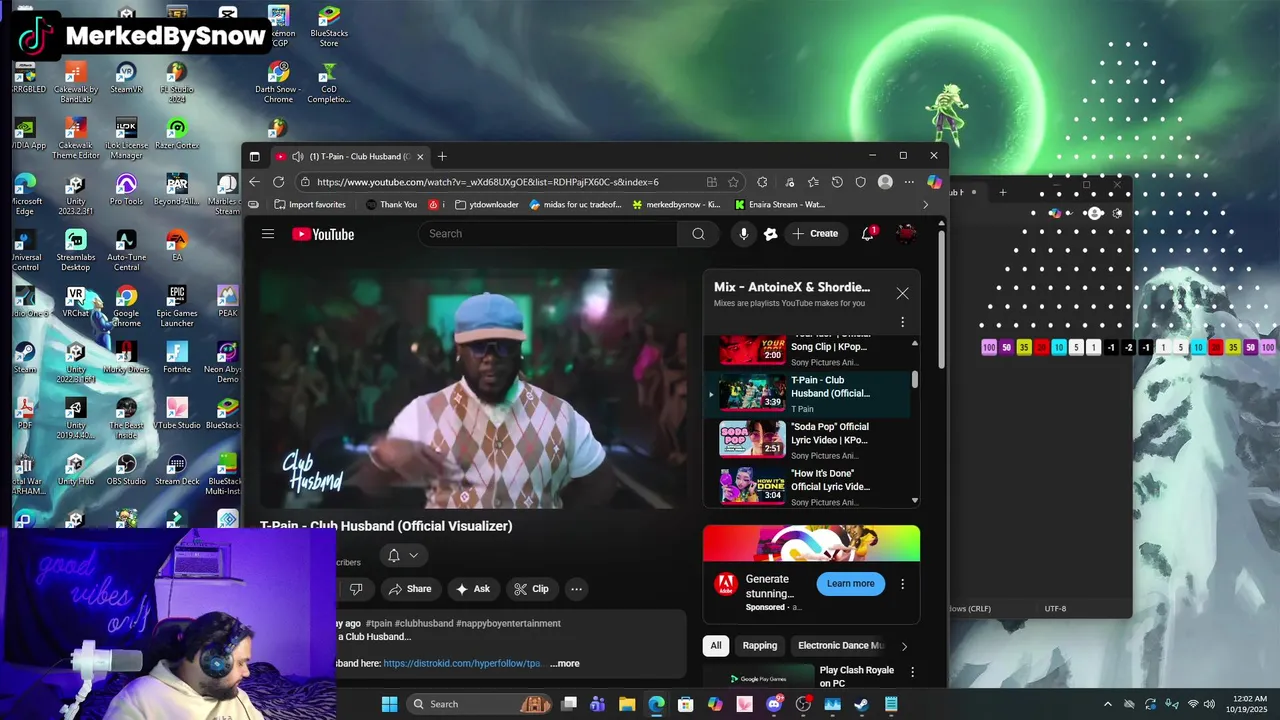
Task: Open Edge extensions puzzle icon
Action: click(x=762, y=182)
